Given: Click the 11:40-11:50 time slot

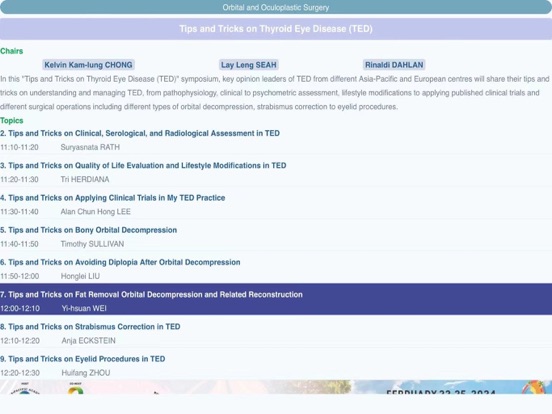Looking at the screenshot, I should point(19,244).
